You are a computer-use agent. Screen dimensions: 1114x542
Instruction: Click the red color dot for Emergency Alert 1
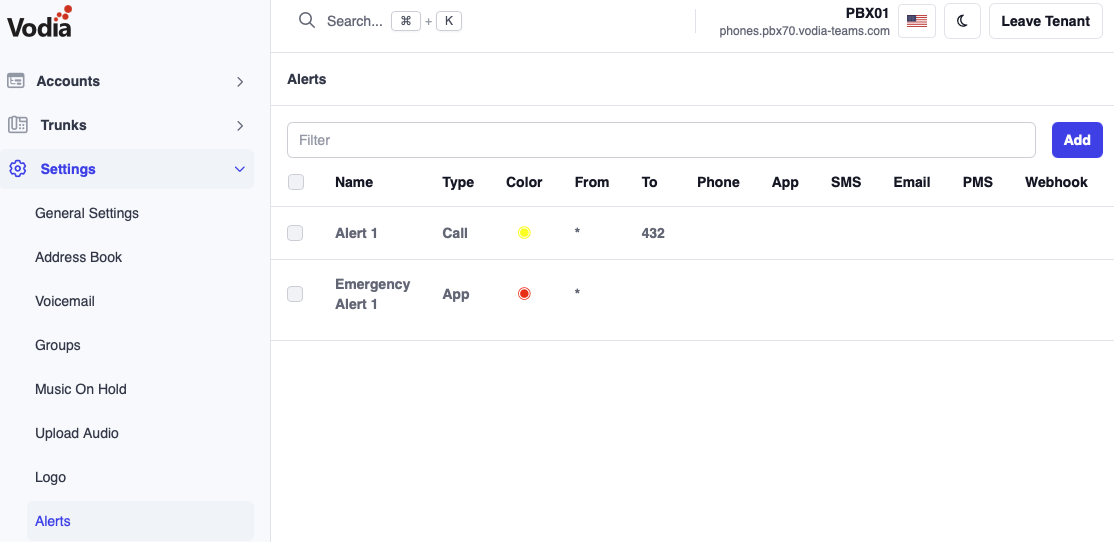coord(524,294)
